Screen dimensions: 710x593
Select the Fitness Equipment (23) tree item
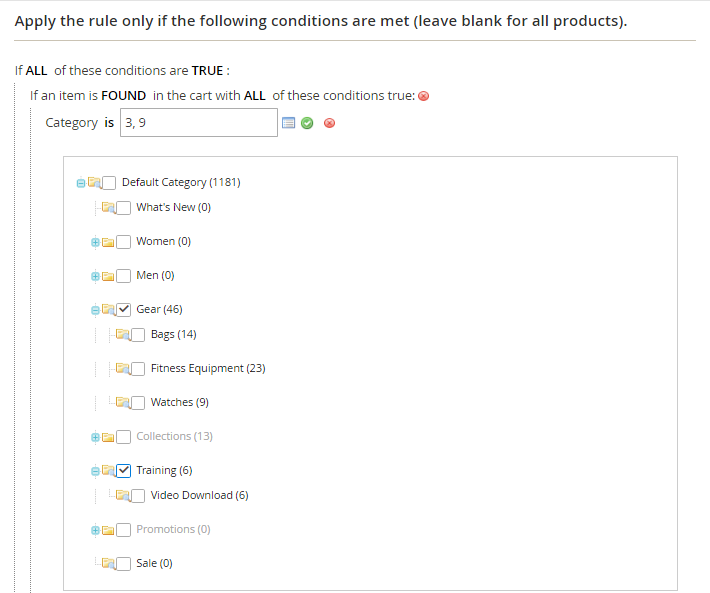[207, 368]
